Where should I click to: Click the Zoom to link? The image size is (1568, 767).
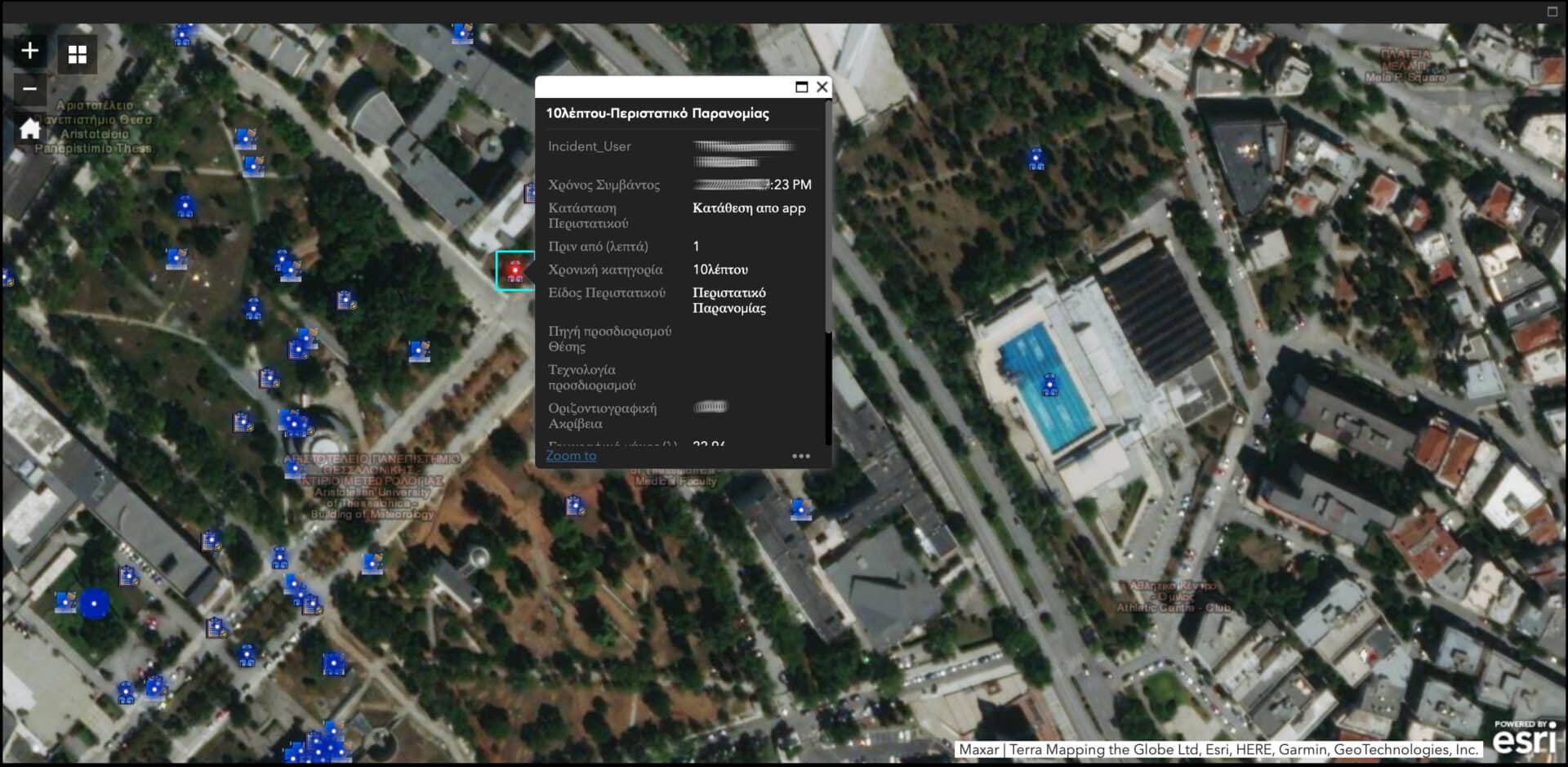point(571,456)
